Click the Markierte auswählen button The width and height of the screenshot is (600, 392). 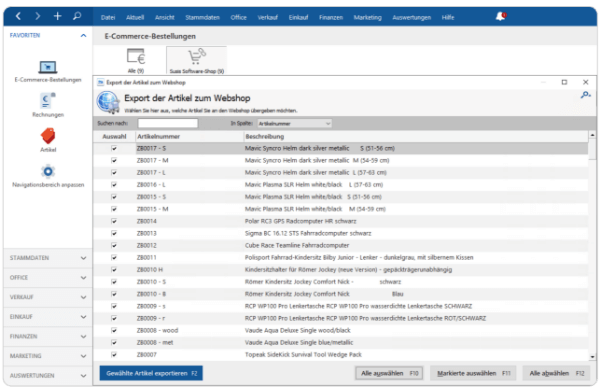(473, 373)
